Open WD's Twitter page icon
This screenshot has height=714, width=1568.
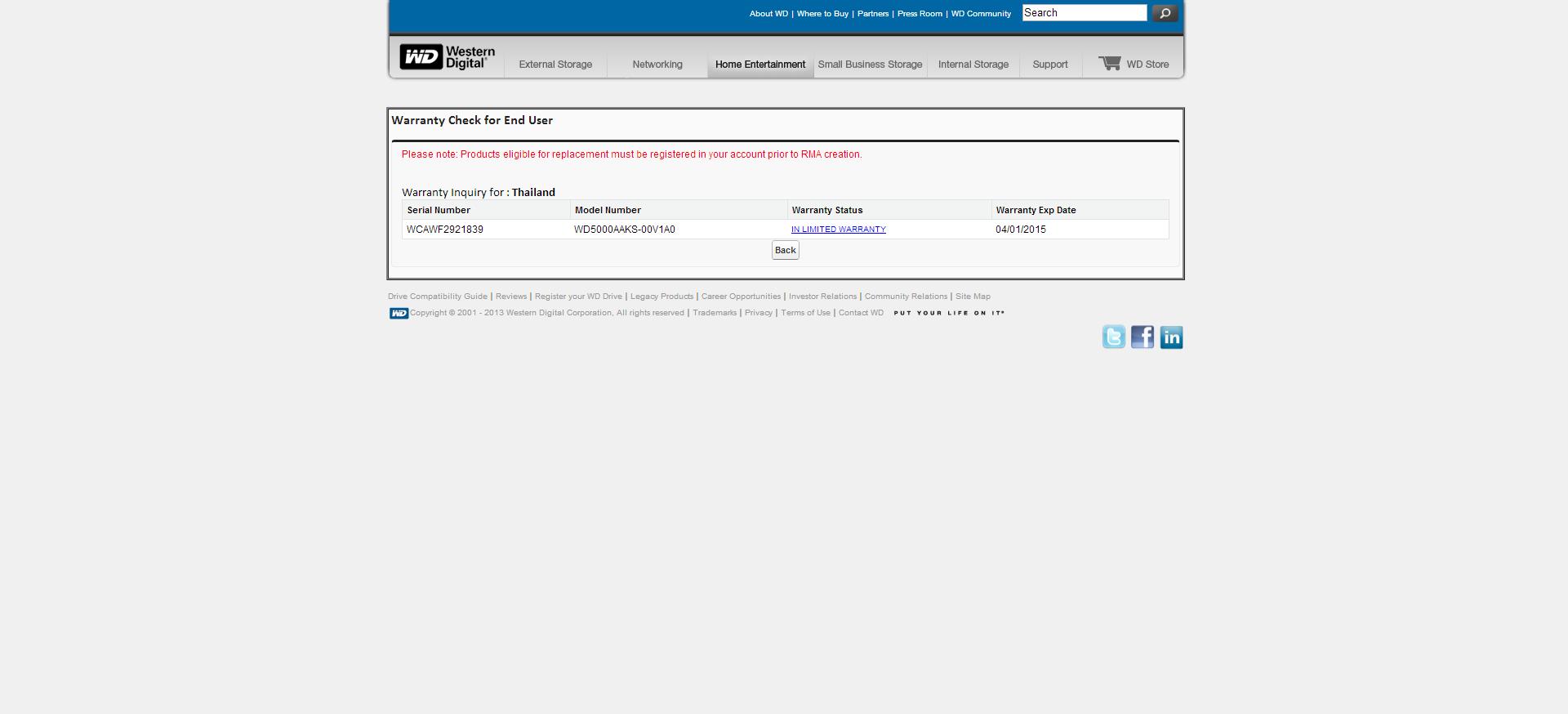(1114, 337)
